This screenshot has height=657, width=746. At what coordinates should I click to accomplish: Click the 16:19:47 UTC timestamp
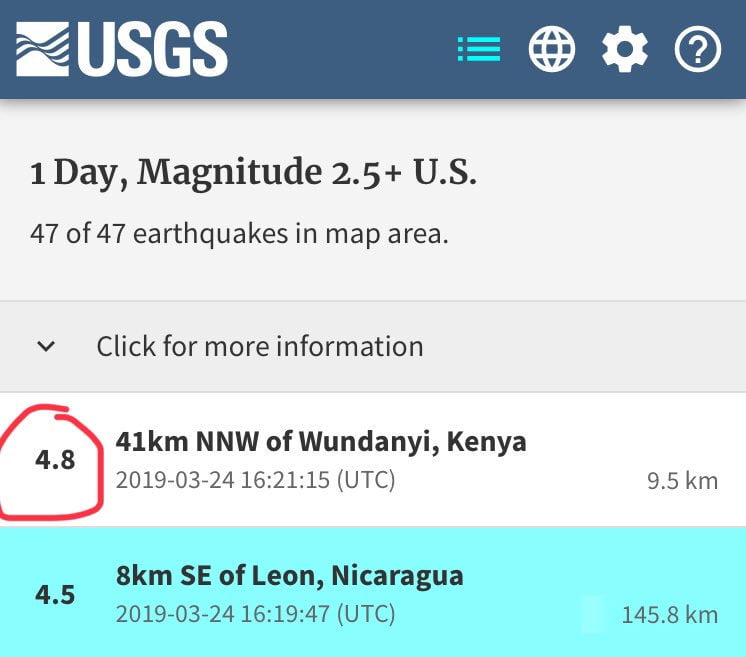point(255,614)
